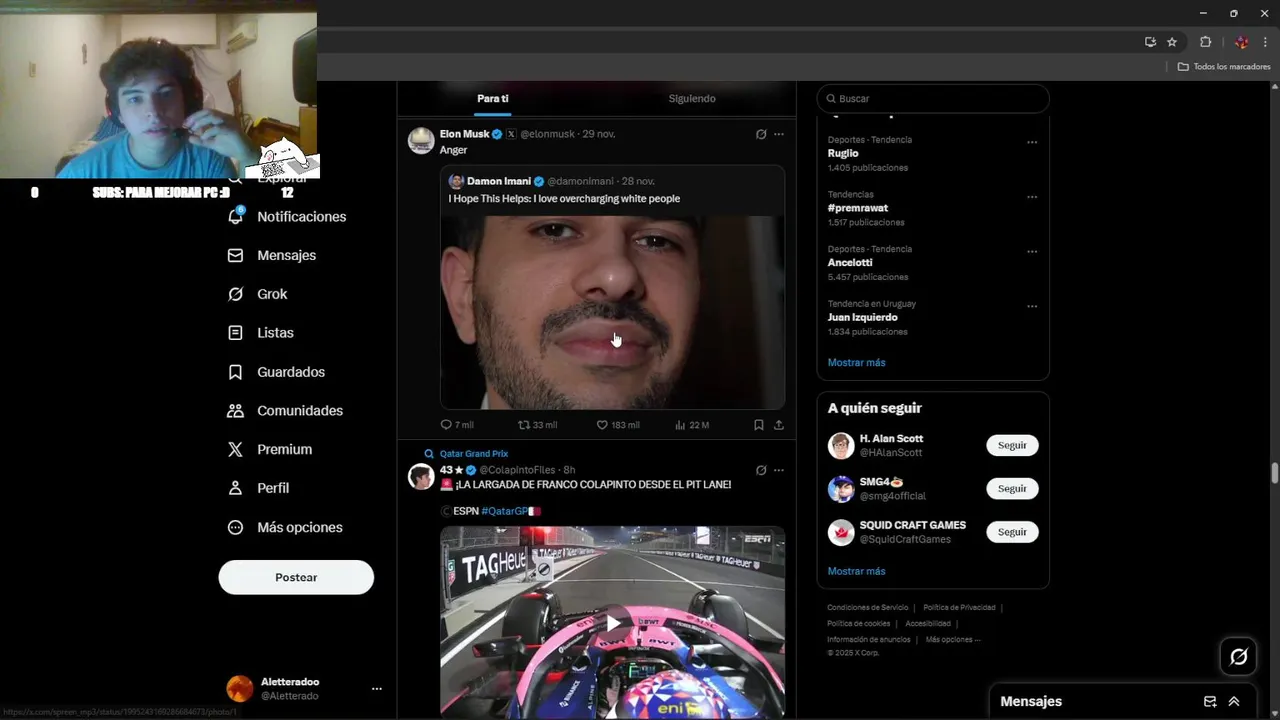
Task: Open Aletteradoo account avatar at bottom
Action: click(x=240, y=689)
